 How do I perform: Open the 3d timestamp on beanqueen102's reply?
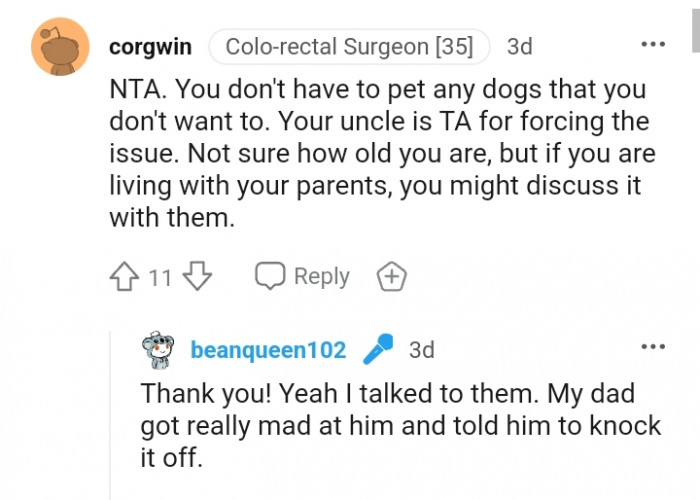422,351
